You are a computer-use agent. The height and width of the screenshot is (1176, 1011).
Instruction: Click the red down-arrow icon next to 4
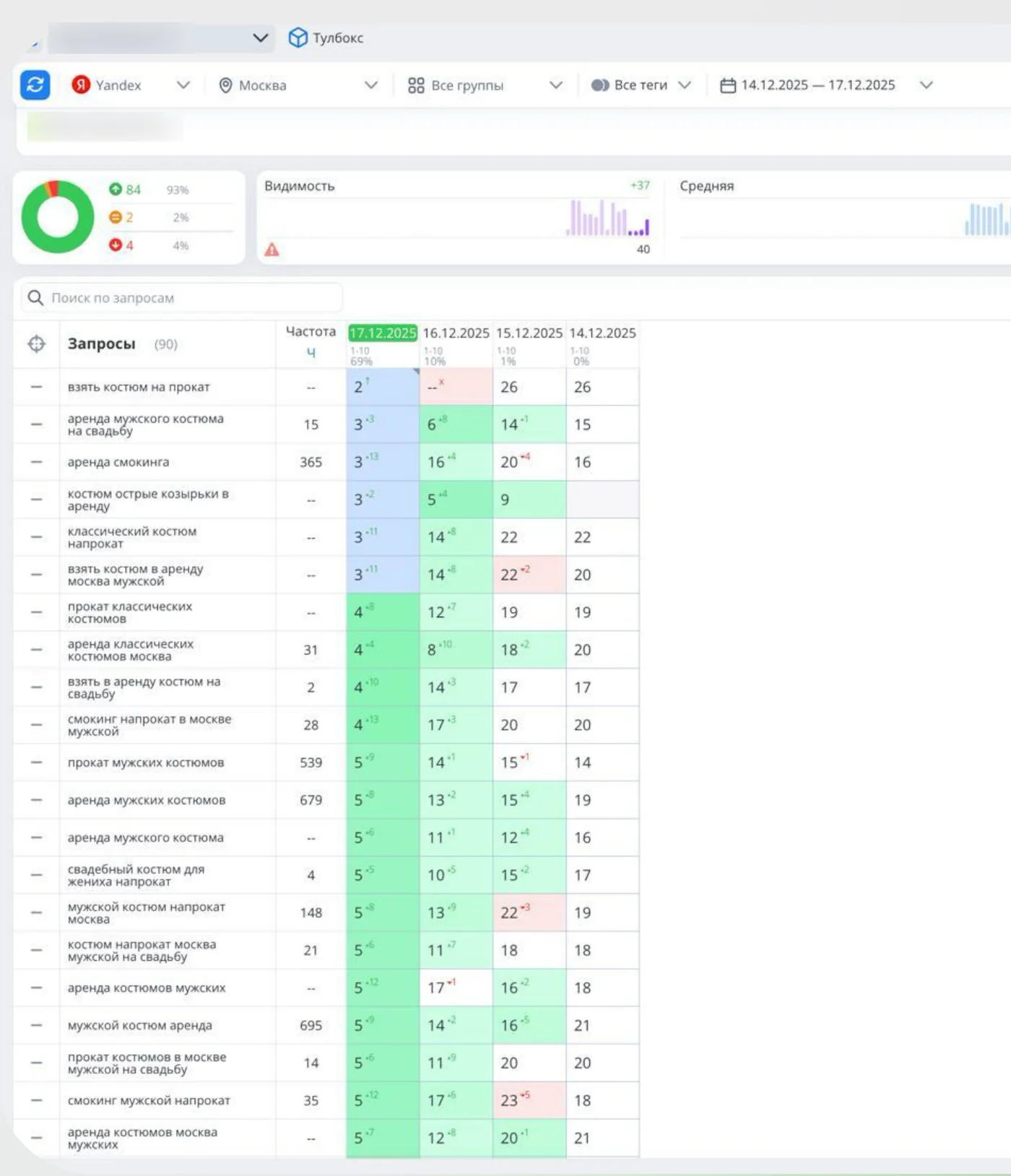116,245
